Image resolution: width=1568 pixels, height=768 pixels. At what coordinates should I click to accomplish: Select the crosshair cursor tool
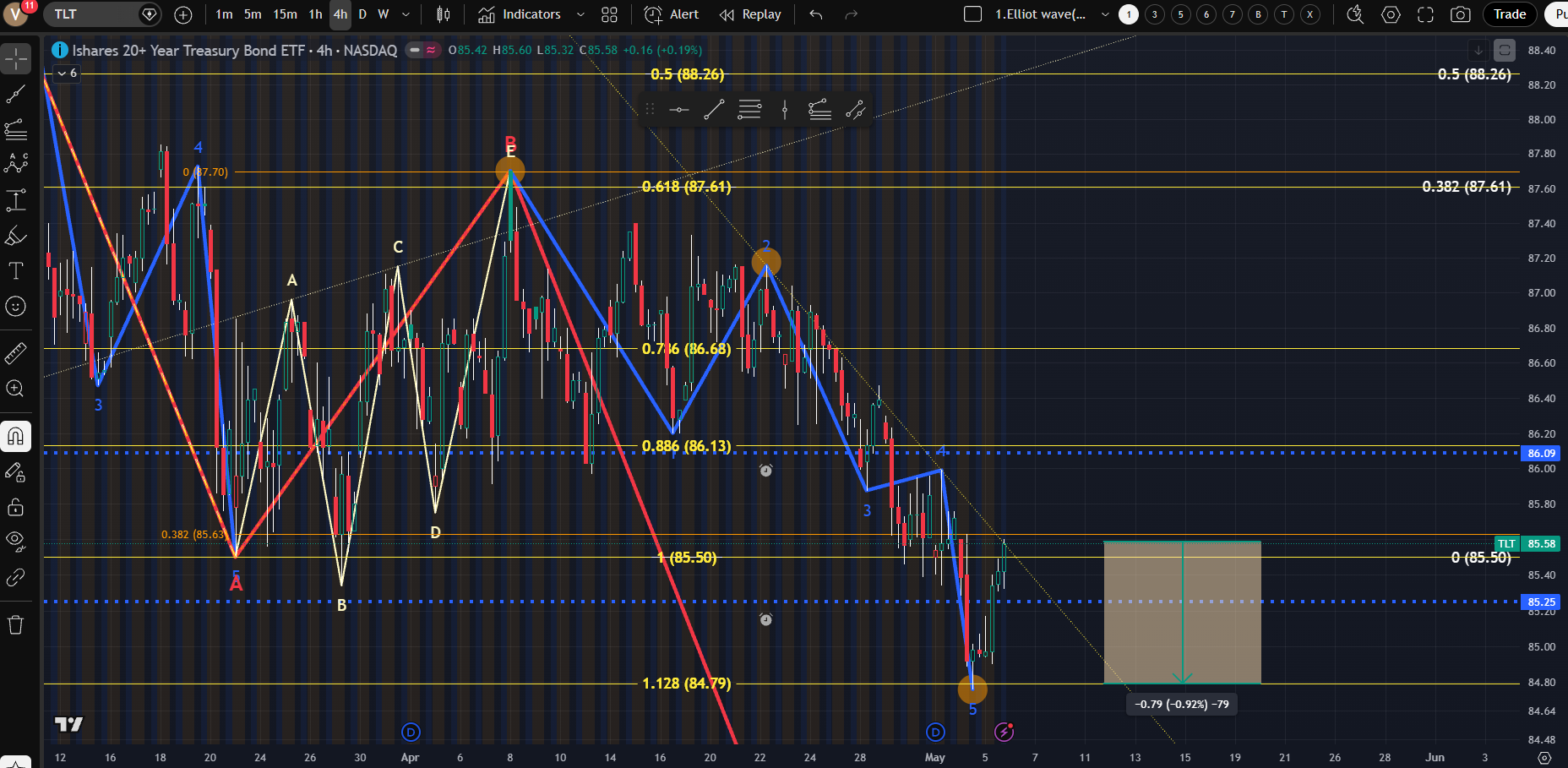[16, 59]
